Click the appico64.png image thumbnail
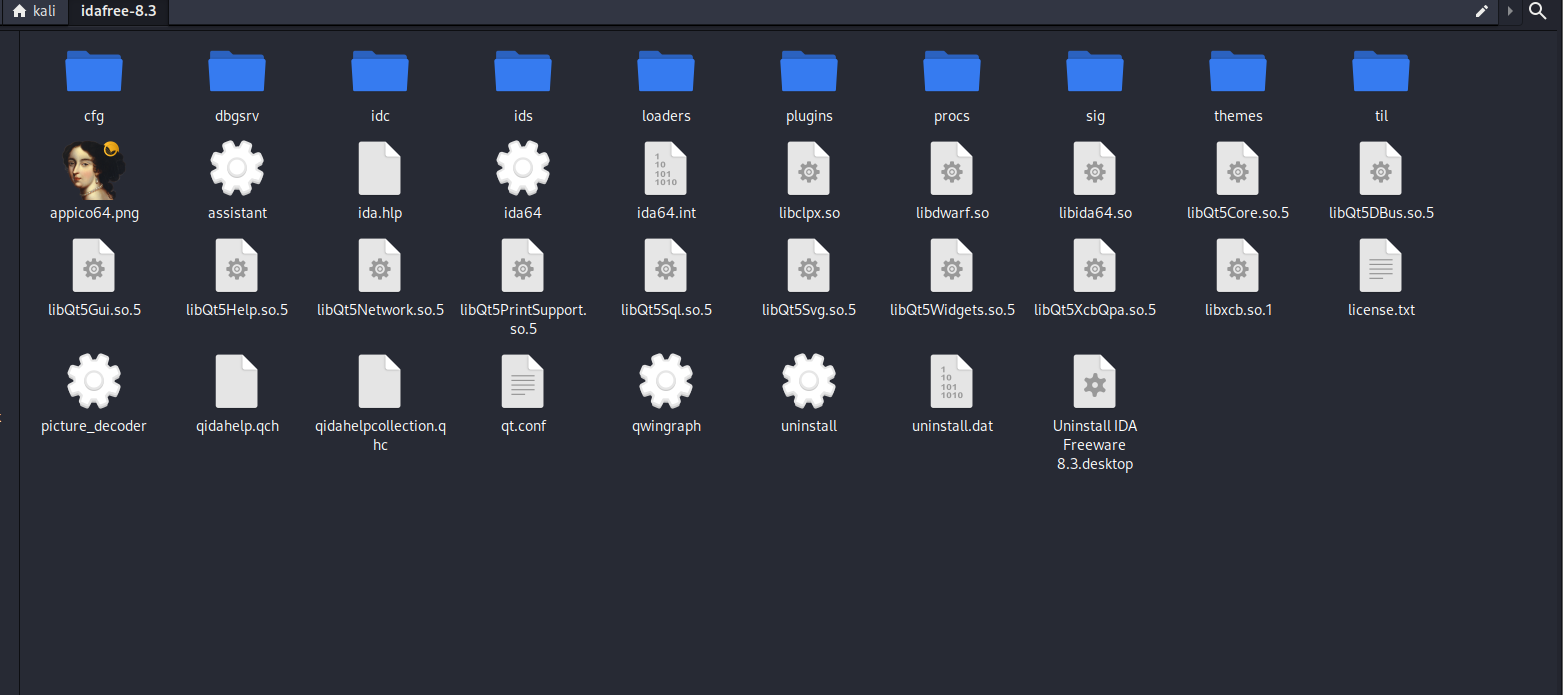Screen dimensions: 1563x695 click(94, 169)
